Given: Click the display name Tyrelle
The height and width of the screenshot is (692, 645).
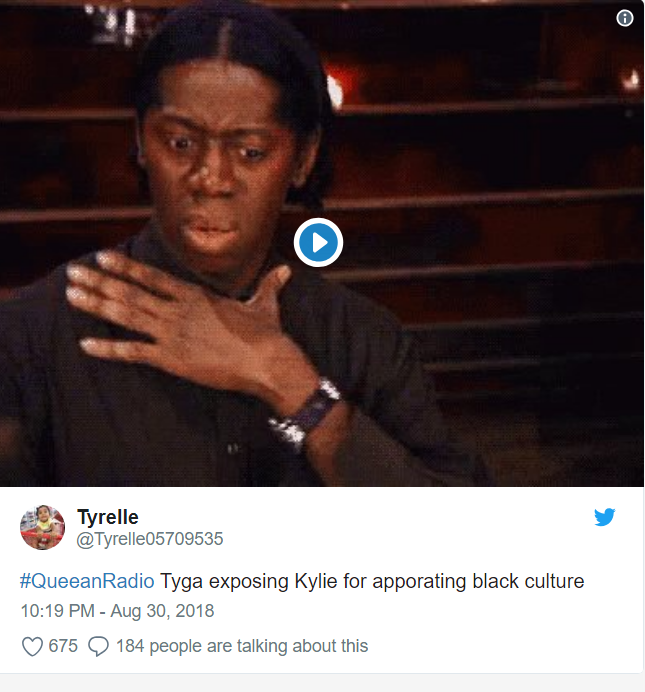Looking at the screenshot, I should pyautogui.click(x=108, y=517).
